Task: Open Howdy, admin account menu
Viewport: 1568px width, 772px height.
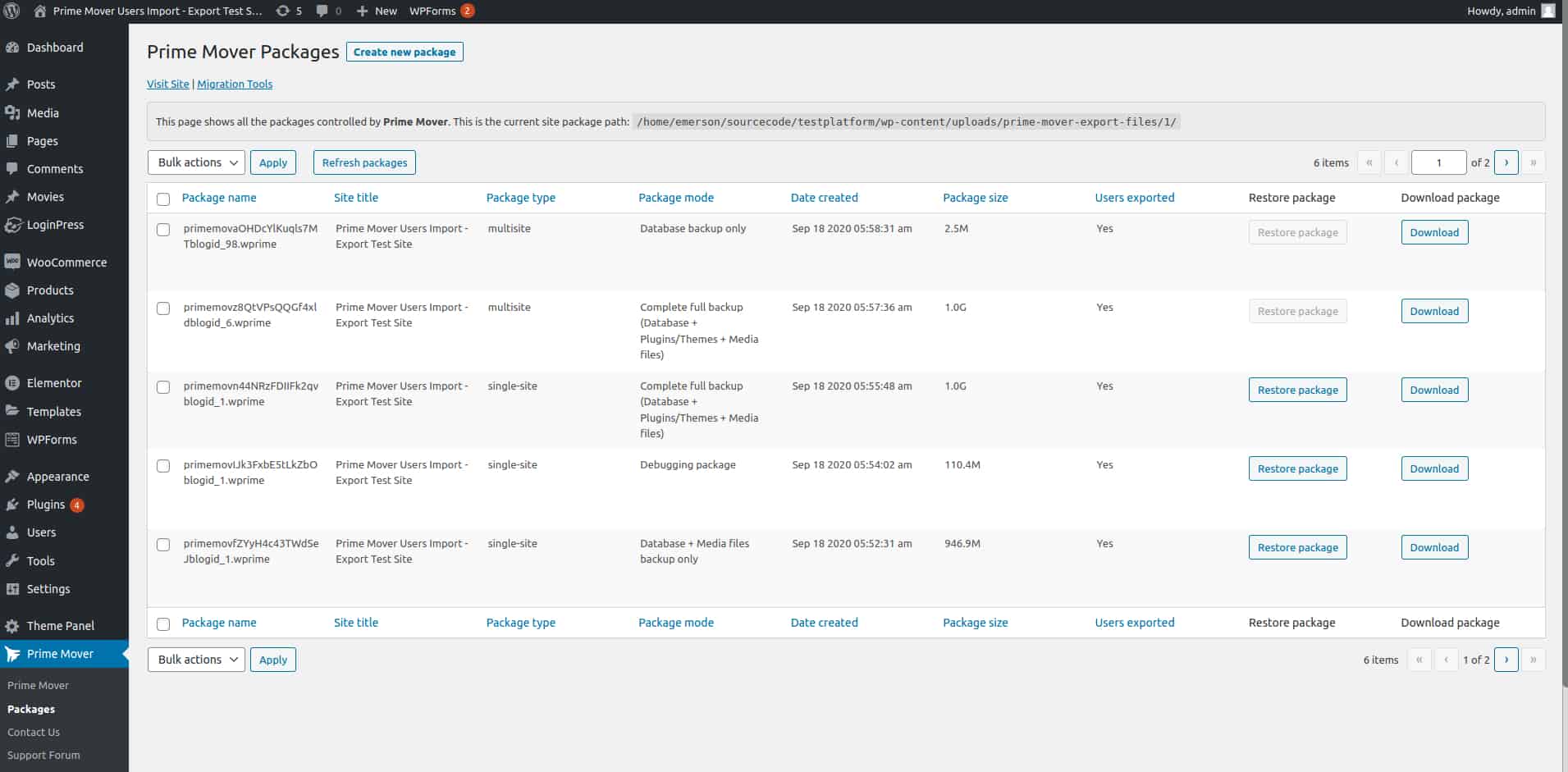Action: (1511, 11)
